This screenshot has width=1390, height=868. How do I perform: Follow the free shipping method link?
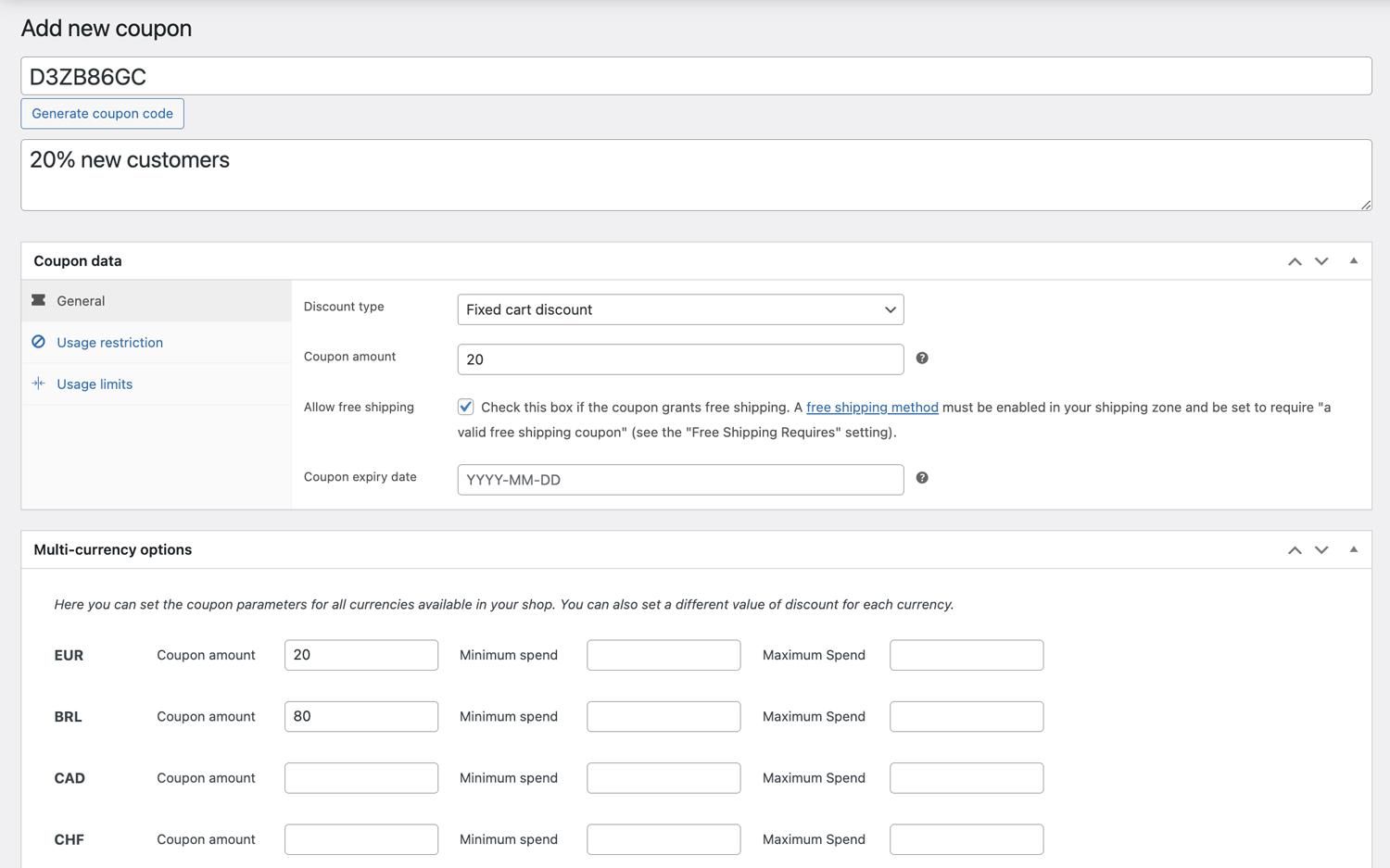tap(872, 408)
